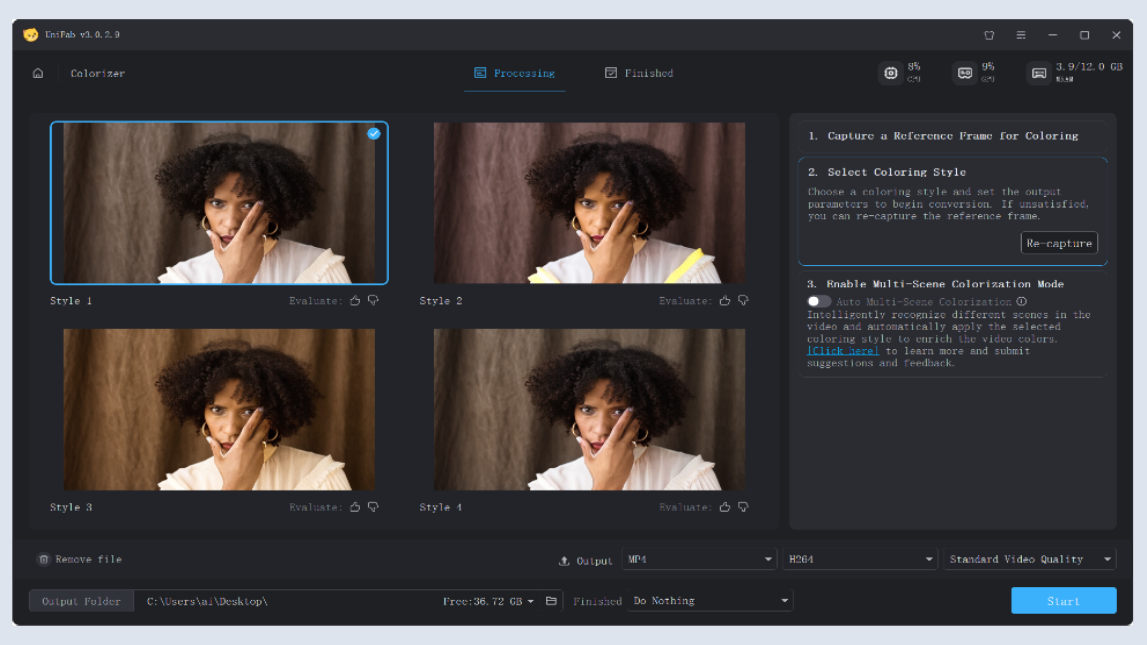Click the shirt skin icon in title bar
This screenshot has height=645, width=1147.
tap(989, 35)
